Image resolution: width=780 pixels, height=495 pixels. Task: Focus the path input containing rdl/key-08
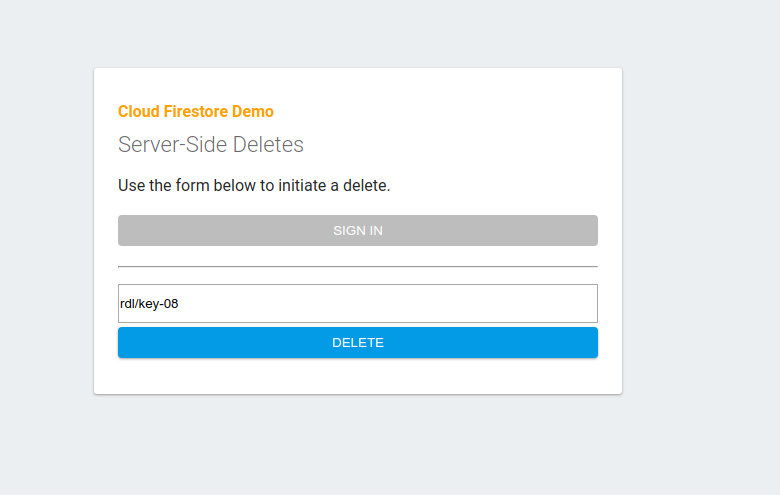(358, 303)
